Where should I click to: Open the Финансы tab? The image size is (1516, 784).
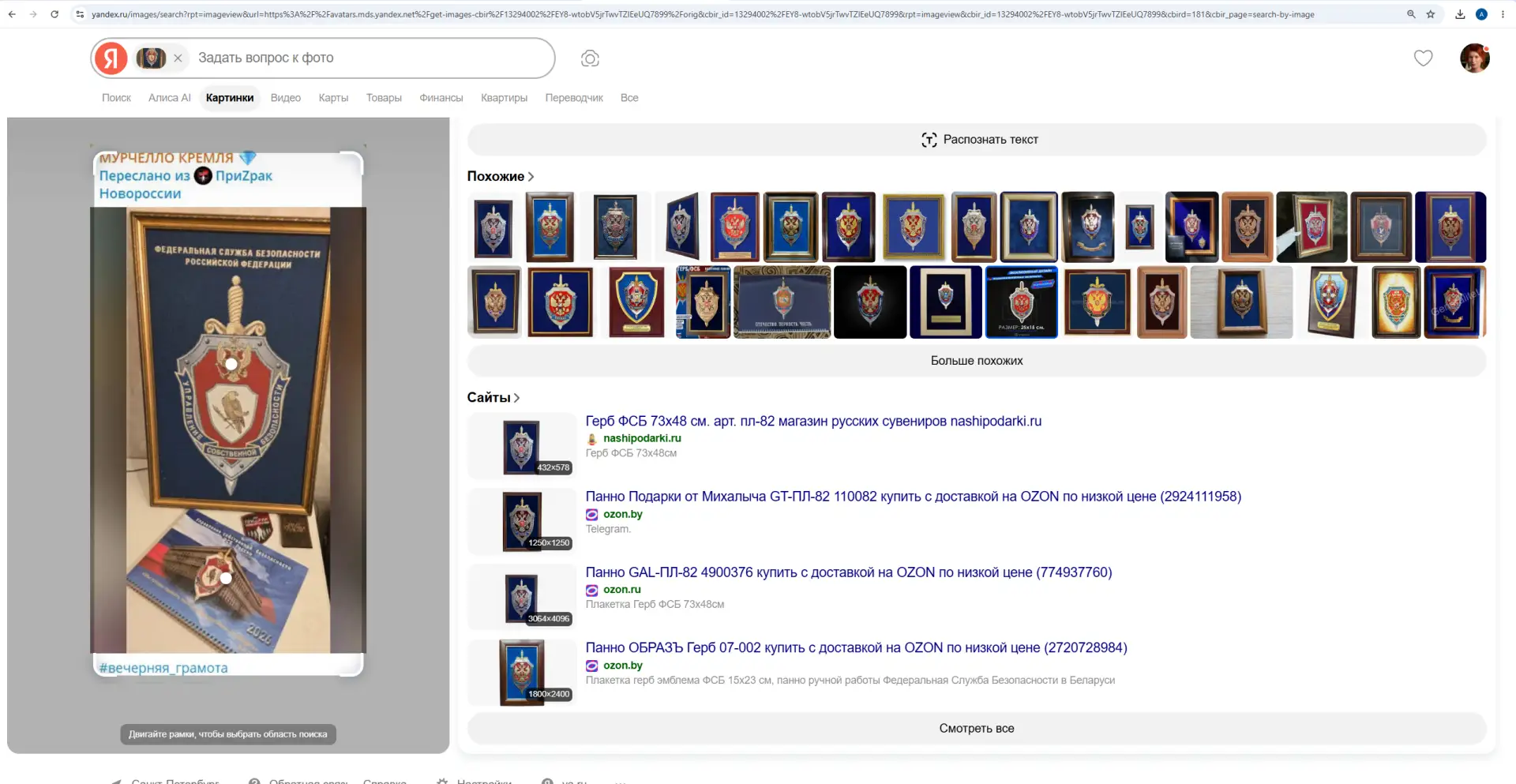coord(441,98)
